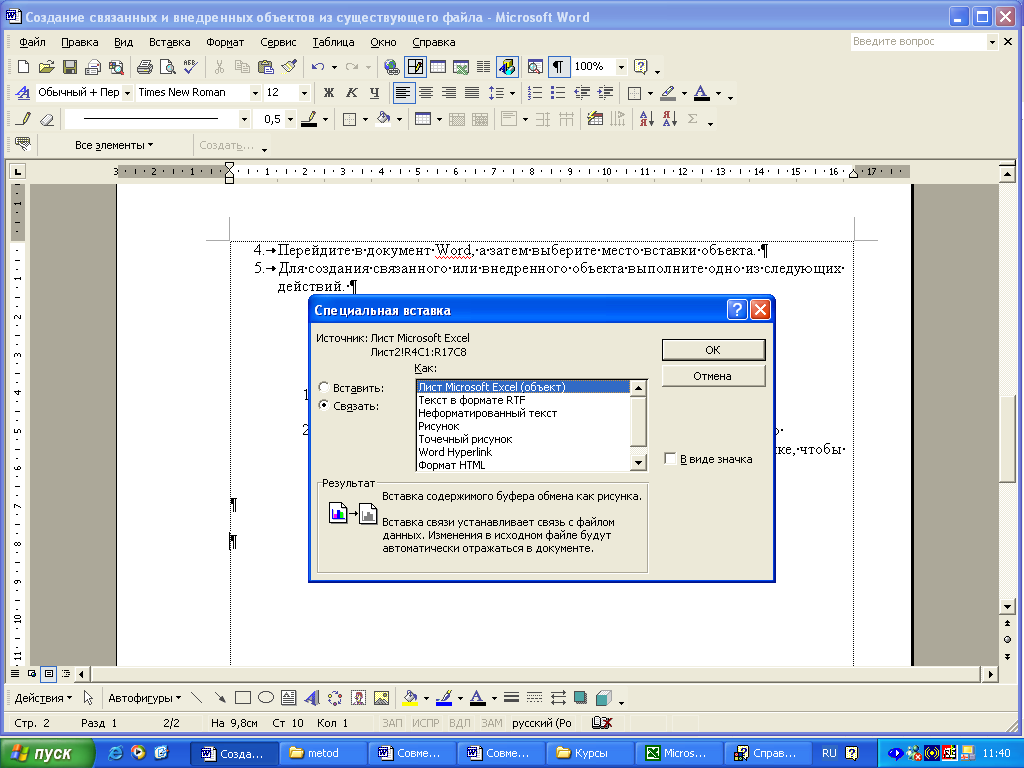This screenshot has height=768, width=1024.
Task: Insert a Microsoft Excel worksheet icon
Action: 461,67
